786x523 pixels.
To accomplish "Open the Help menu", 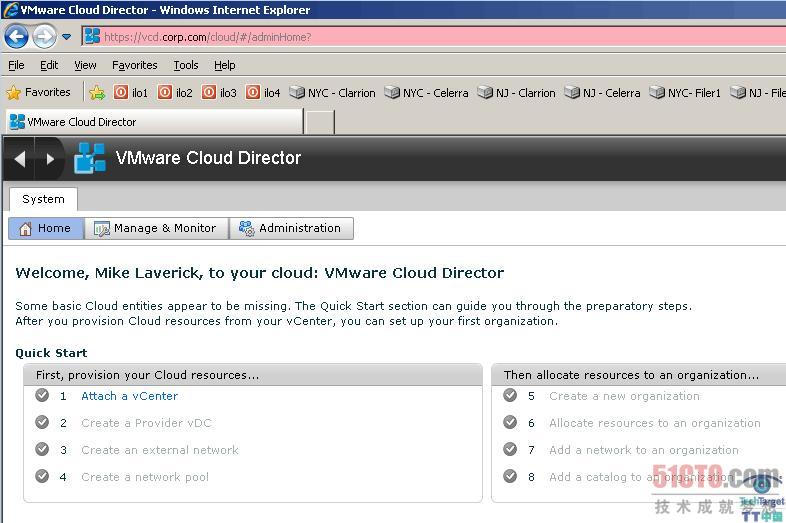I will 225,65.
